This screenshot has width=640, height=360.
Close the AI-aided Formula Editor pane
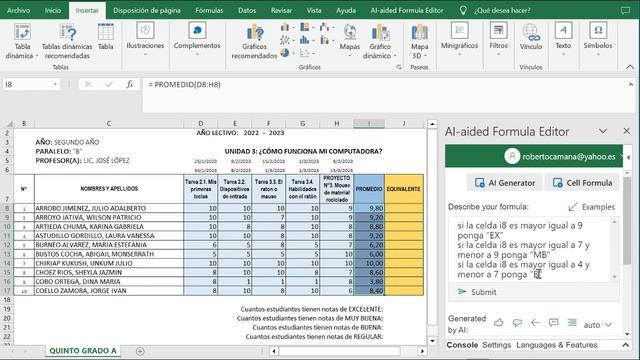[x=627, y=131]
